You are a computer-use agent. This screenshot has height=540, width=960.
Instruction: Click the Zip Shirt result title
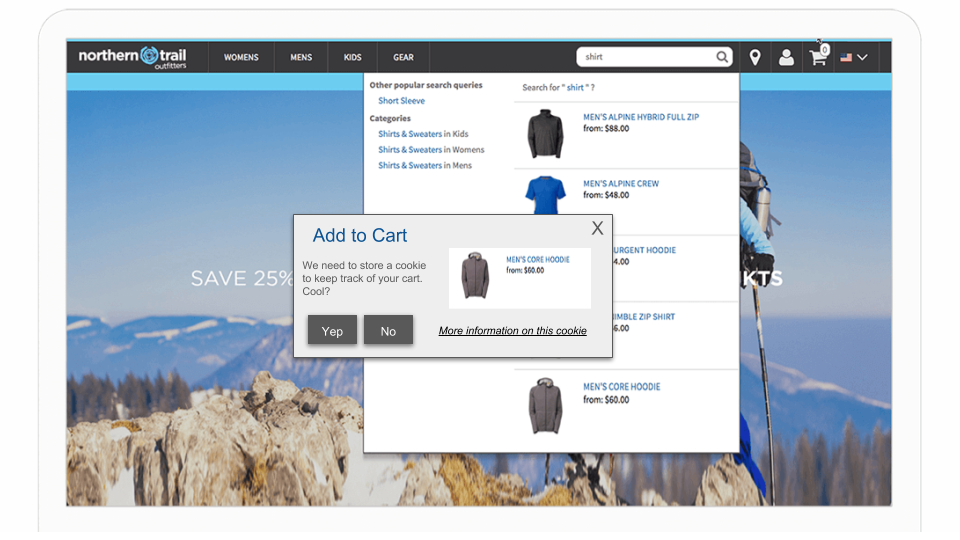point(644,317)
